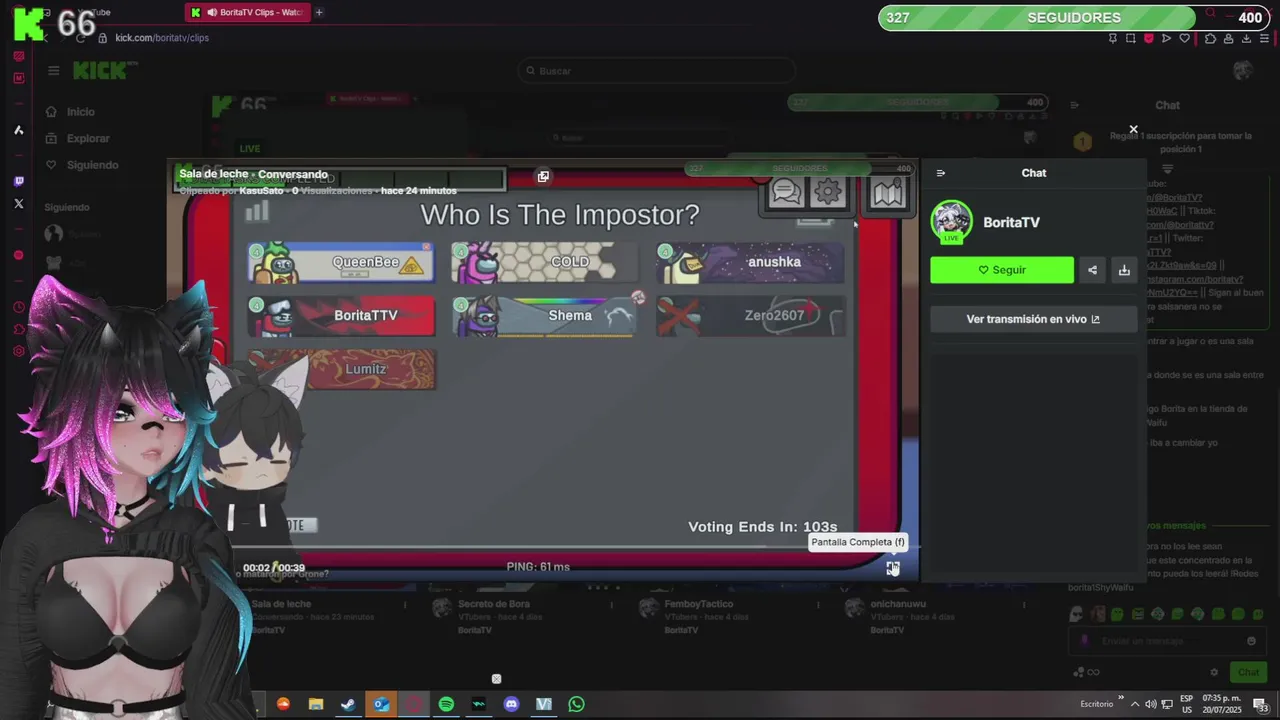
Task: Close the clip overlay with the X
Action: click(1133, 130)
